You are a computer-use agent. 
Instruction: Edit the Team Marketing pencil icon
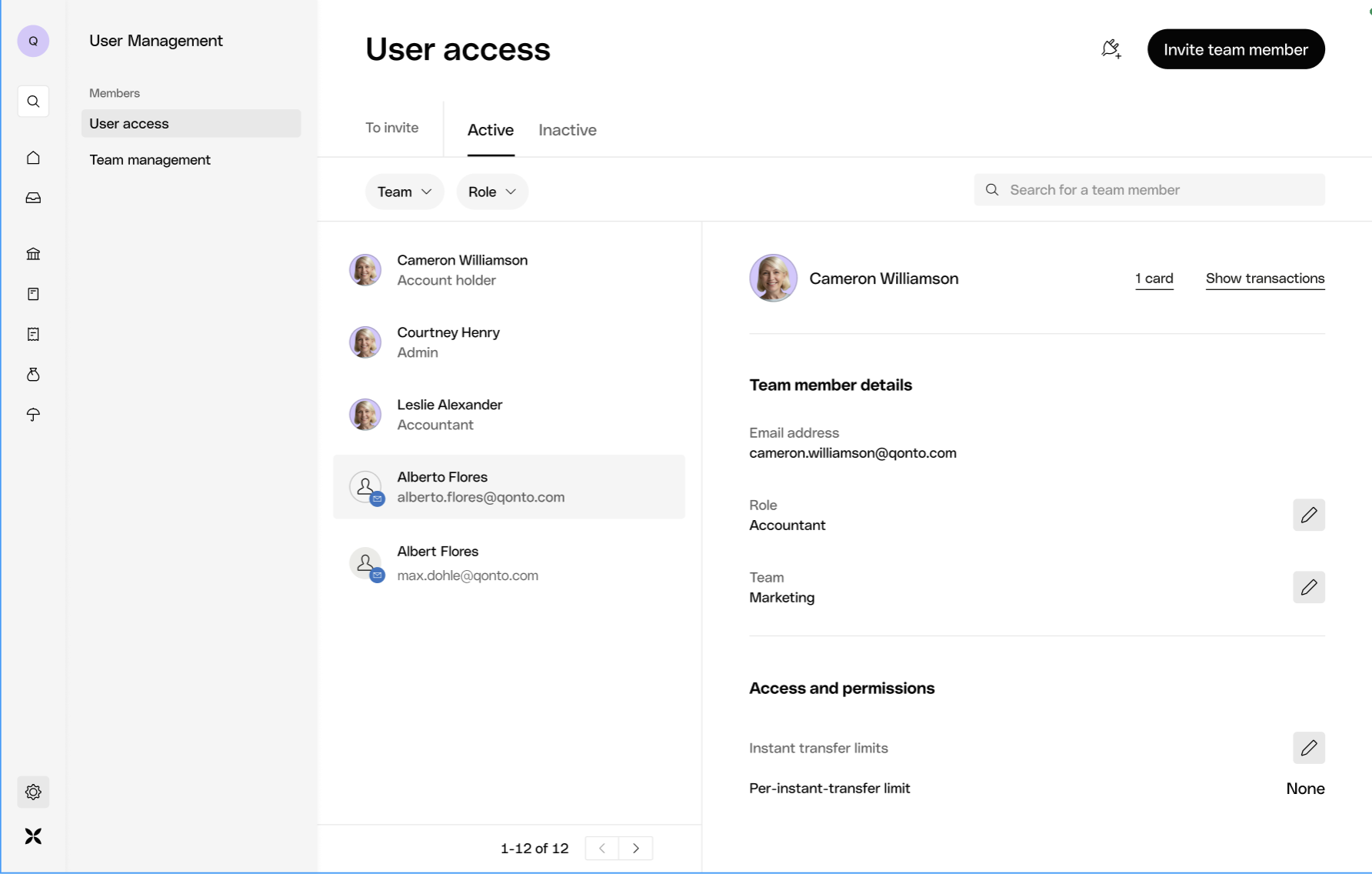(x=1309, y=587)
